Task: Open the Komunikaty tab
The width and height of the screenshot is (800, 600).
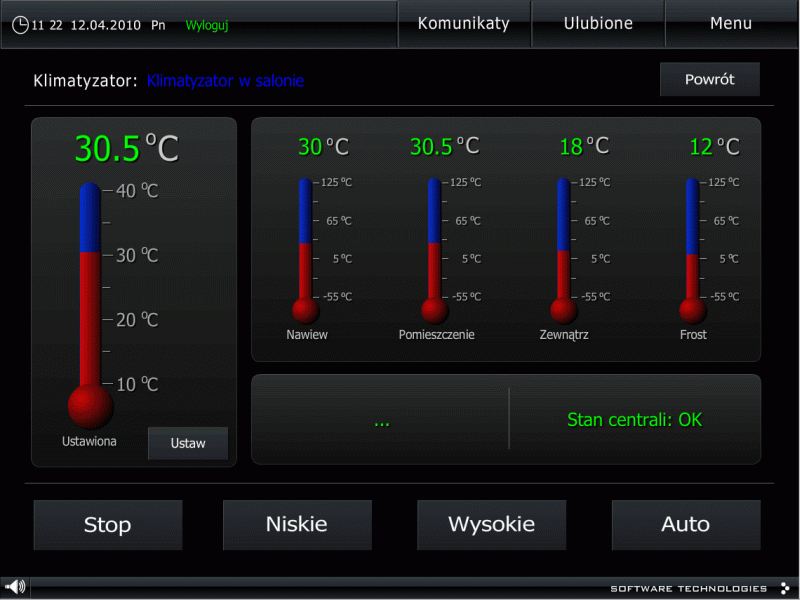Action: (463, 24)
